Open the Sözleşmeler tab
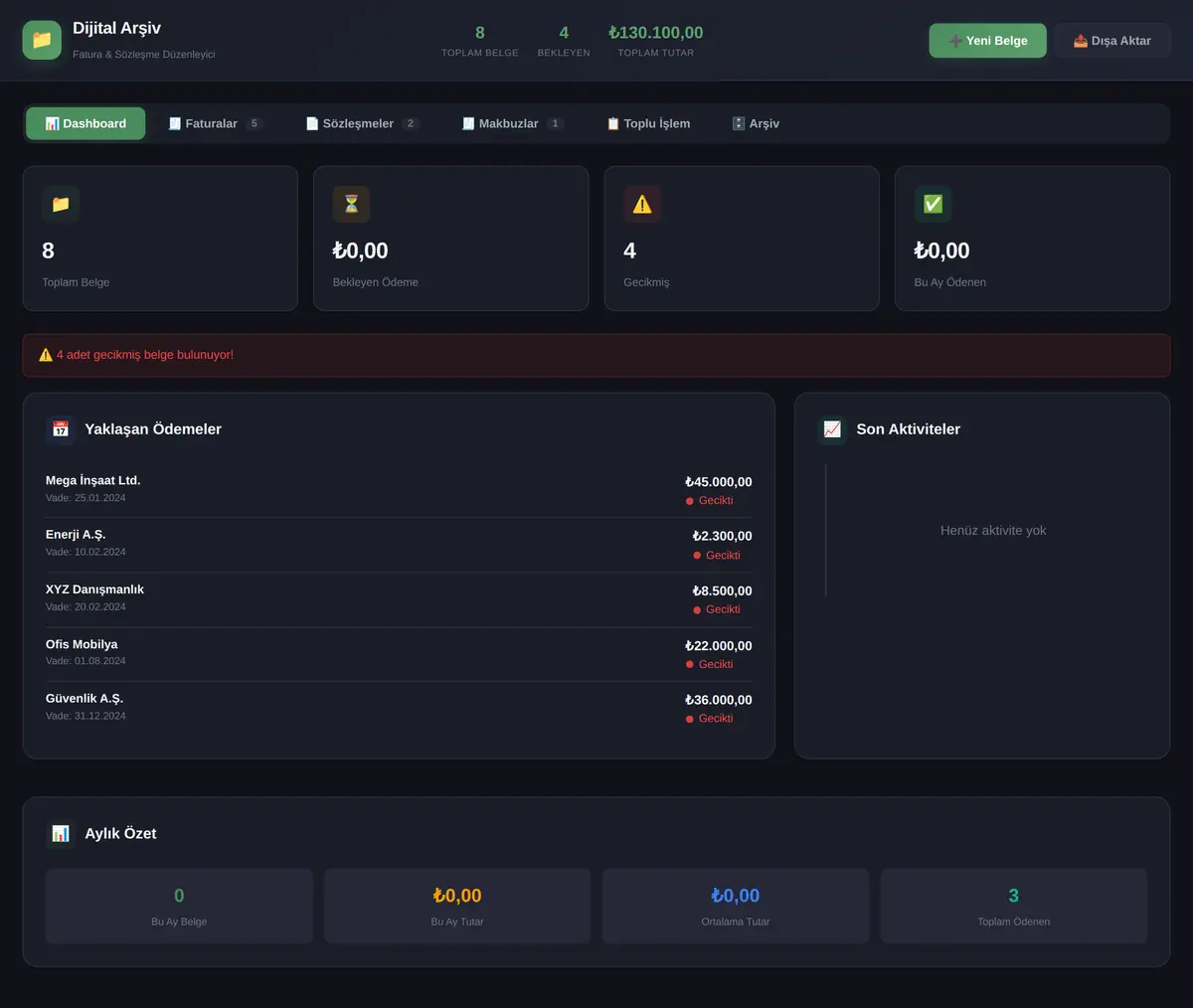 point(362,123)
